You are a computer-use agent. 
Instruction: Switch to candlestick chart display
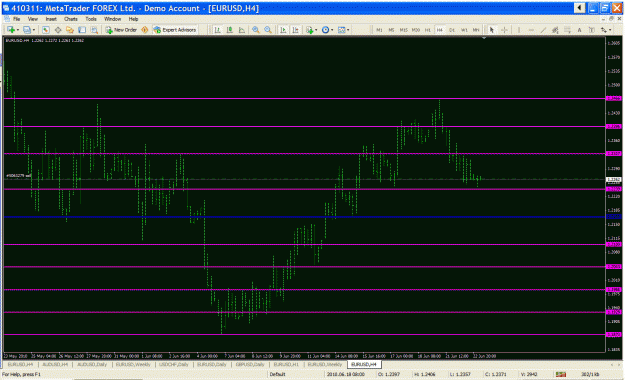pyautogui.click(x=230, y=30)
